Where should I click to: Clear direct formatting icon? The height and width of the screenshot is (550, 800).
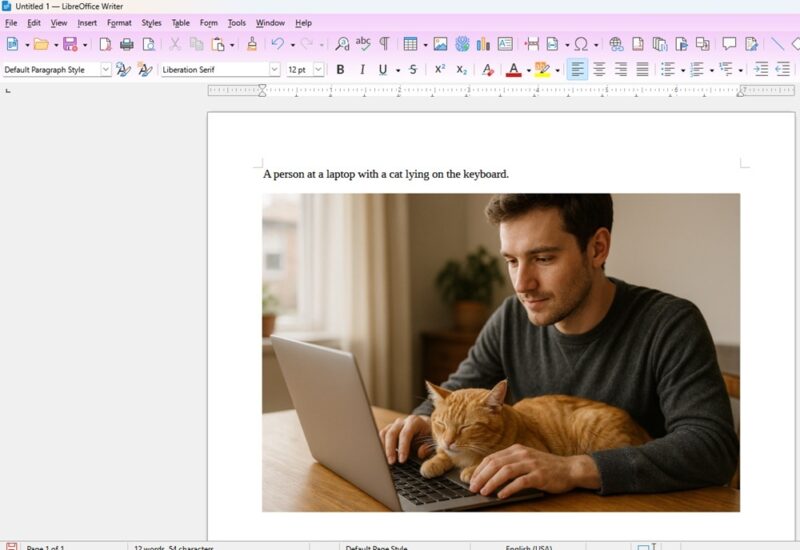pyautogui.click(x=488, y=70)
